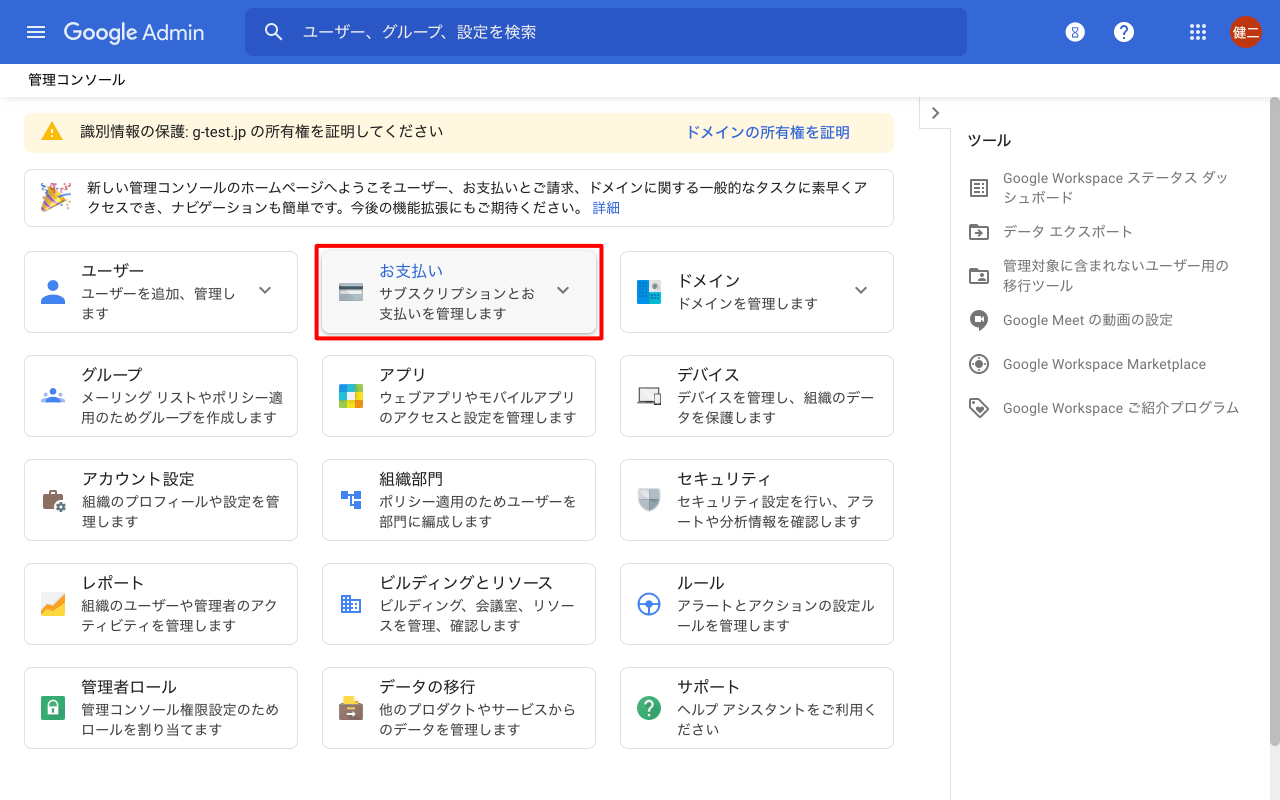Click the お支払い credit card icon

(x=351, y=292)
